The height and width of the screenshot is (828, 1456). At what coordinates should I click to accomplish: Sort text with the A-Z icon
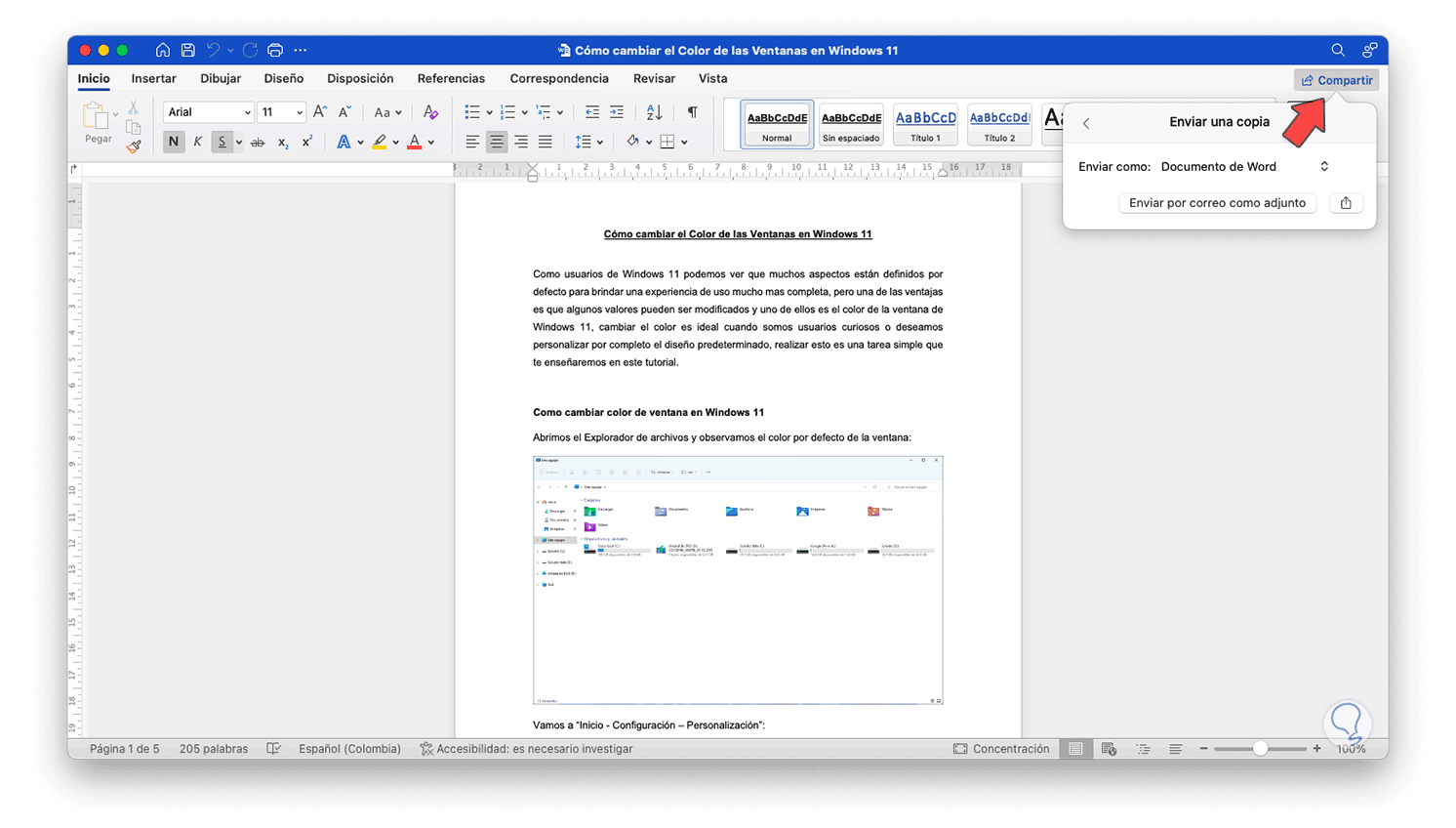tap(655, 112)
